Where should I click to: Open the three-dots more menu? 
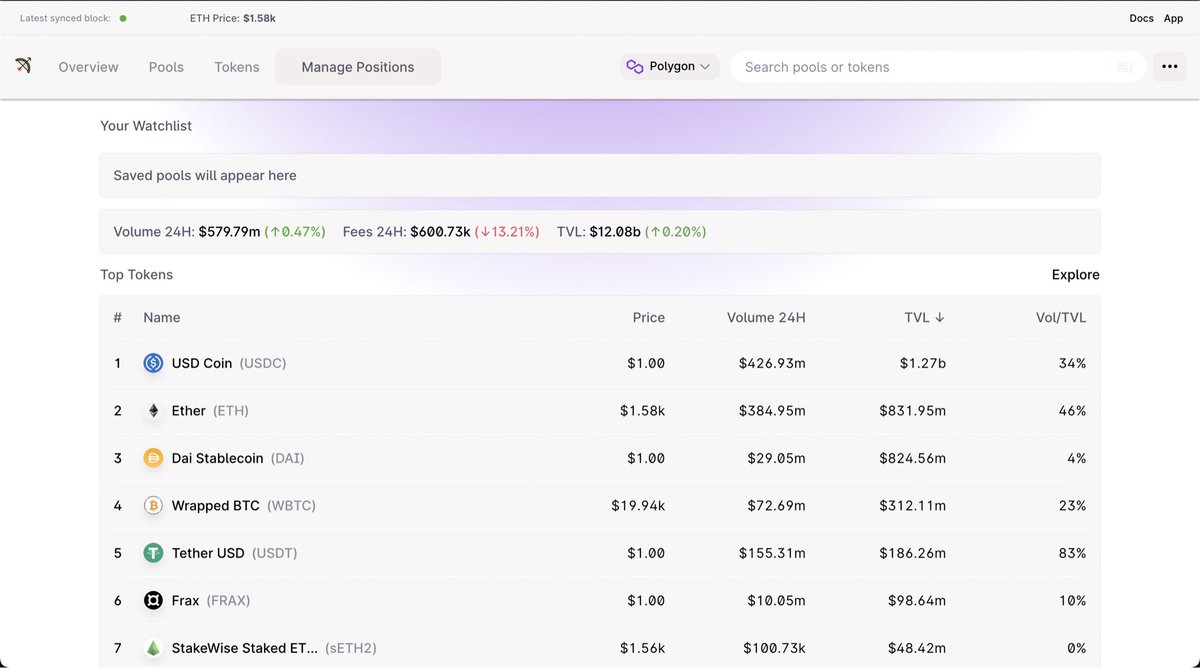(1170, 67)
